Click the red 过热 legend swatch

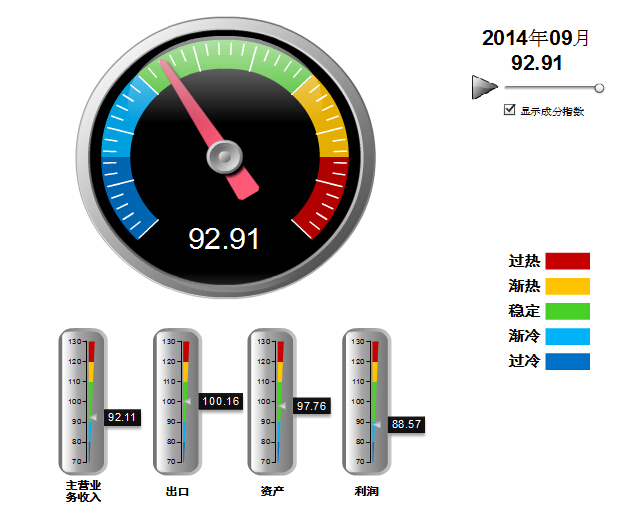pos(567,261)
